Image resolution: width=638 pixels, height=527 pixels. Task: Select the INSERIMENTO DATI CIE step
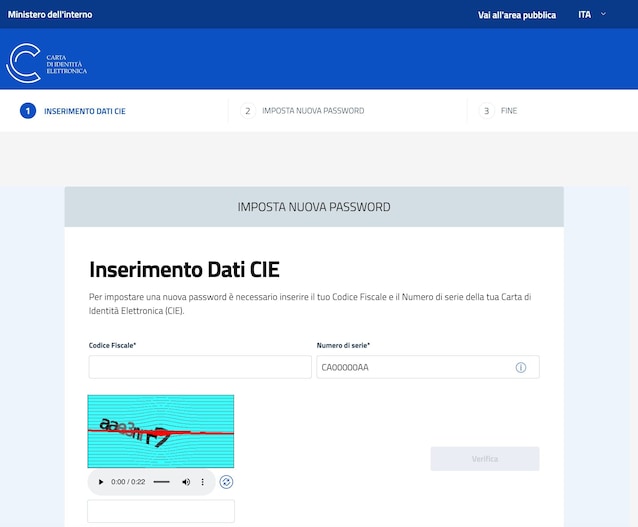tap(85, 111)
